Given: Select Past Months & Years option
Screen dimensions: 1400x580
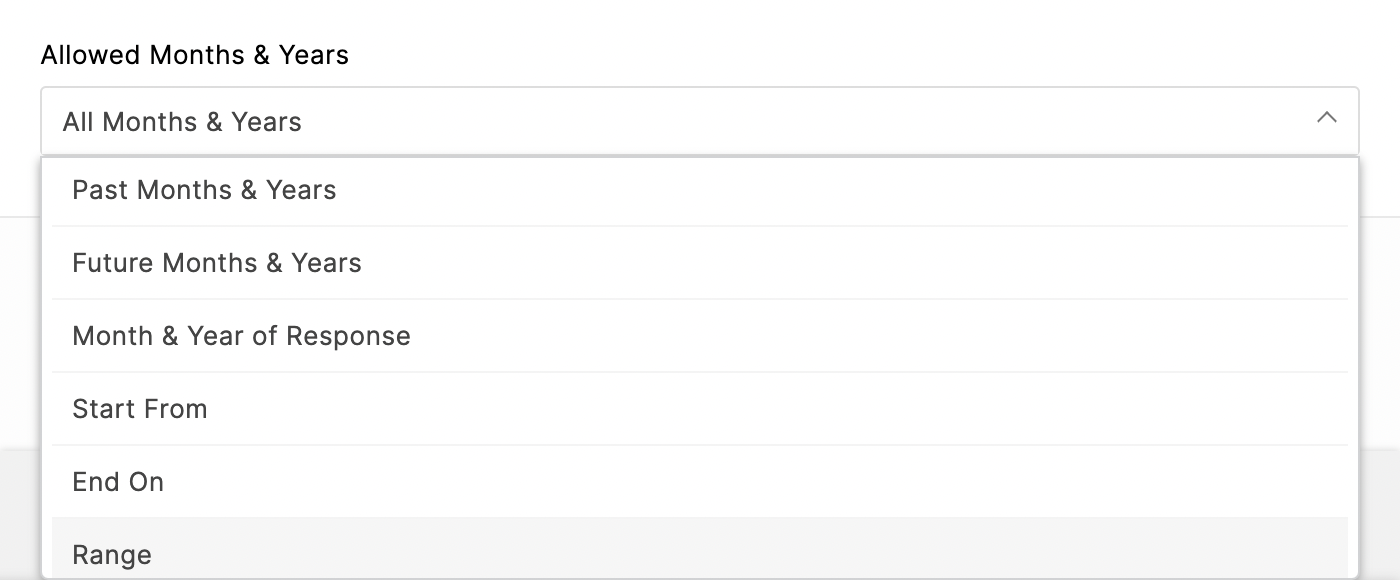Looking at the screenshot, I should click(x=204, y=190).
